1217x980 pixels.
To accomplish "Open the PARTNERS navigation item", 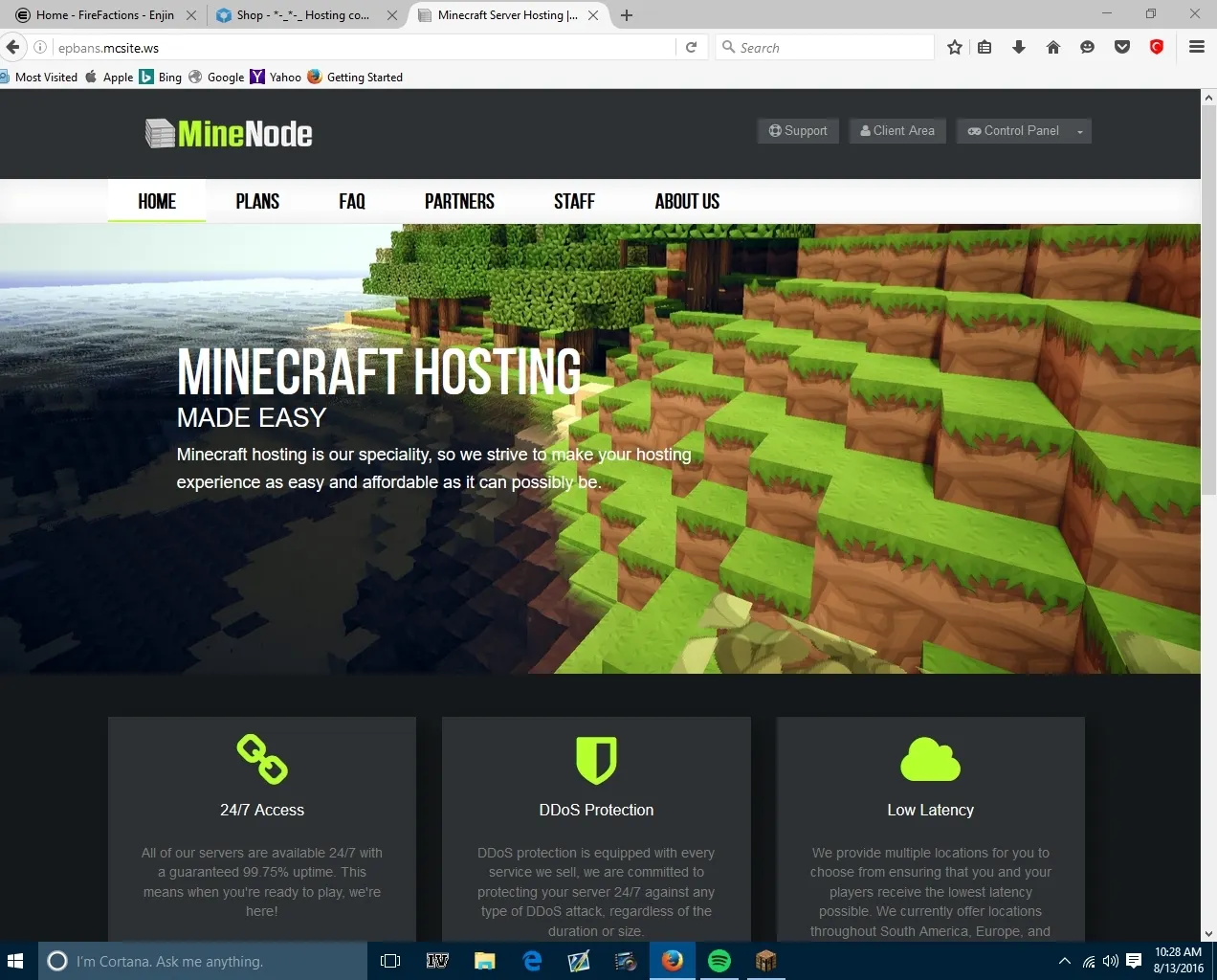I will [x=459, y=201].
